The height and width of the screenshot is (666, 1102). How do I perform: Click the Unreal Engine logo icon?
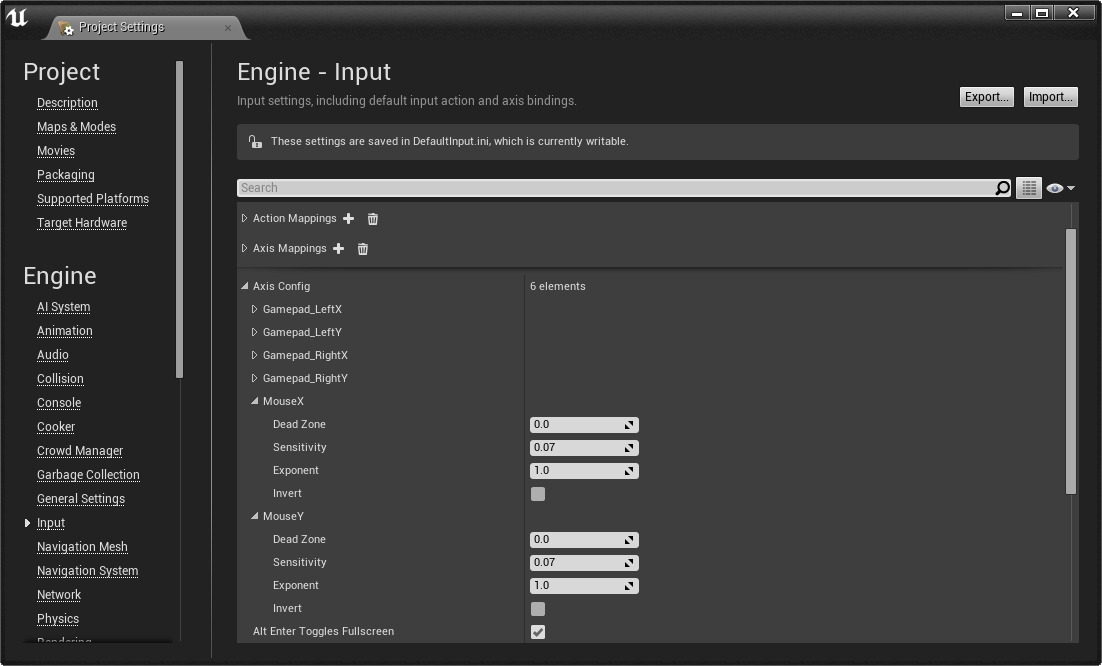click(17, 17)
